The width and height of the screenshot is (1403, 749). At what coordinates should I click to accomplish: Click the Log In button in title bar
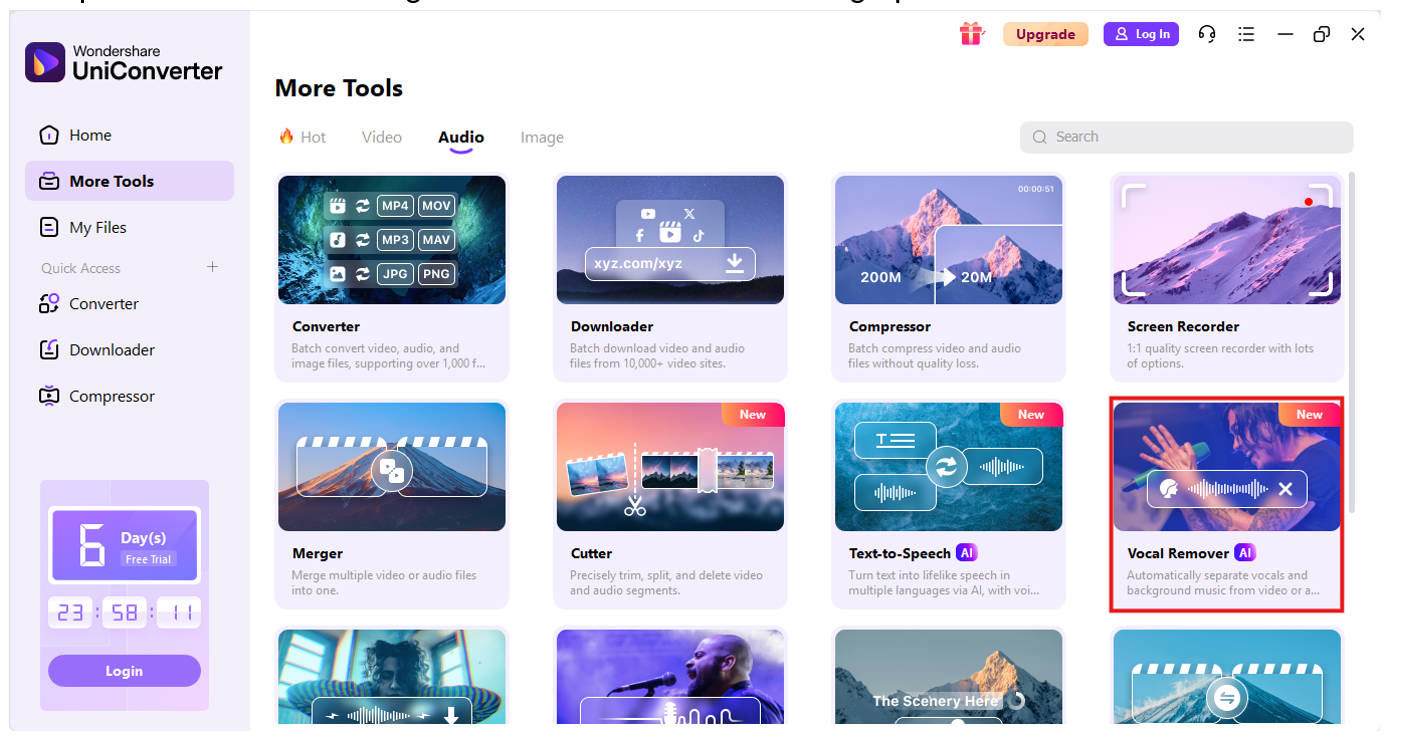1141,34
